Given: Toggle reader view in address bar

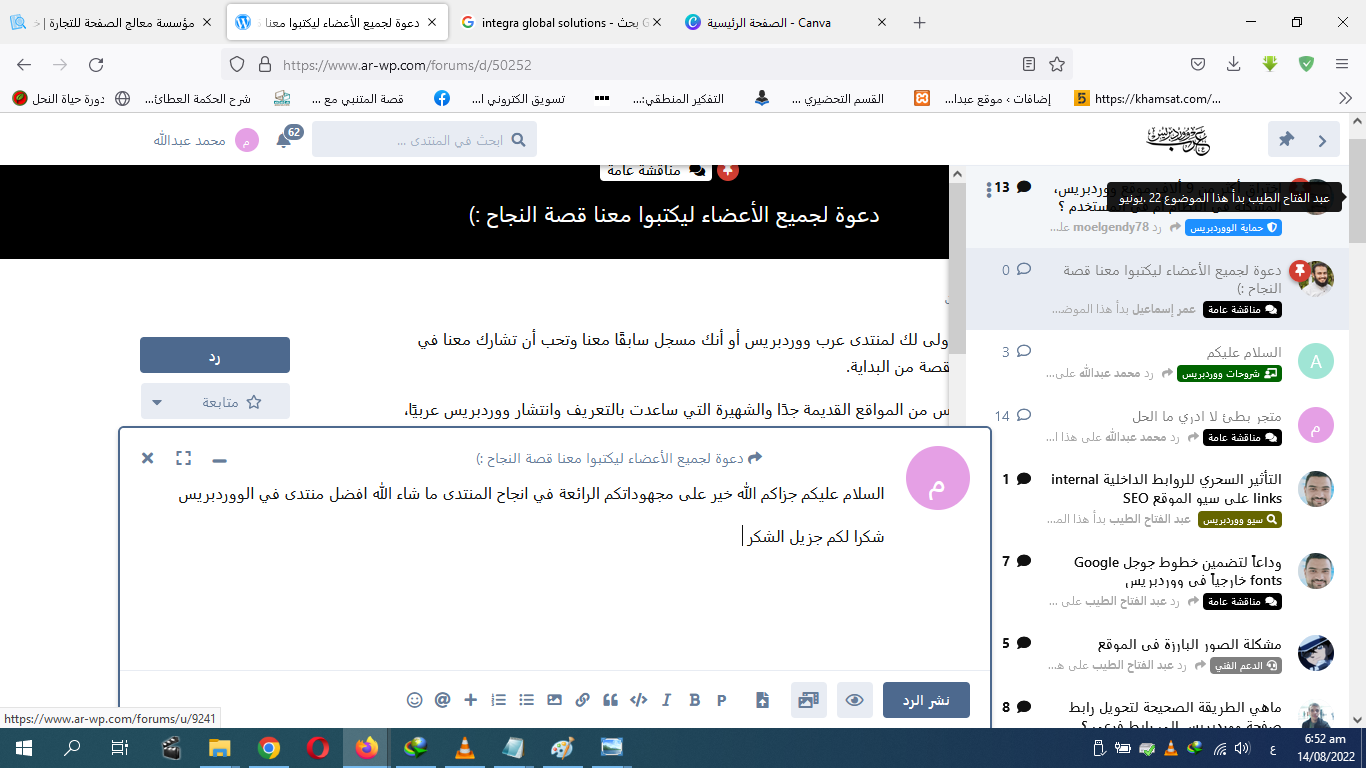Looking at the screenshot, I should [x=1029, y=64].
